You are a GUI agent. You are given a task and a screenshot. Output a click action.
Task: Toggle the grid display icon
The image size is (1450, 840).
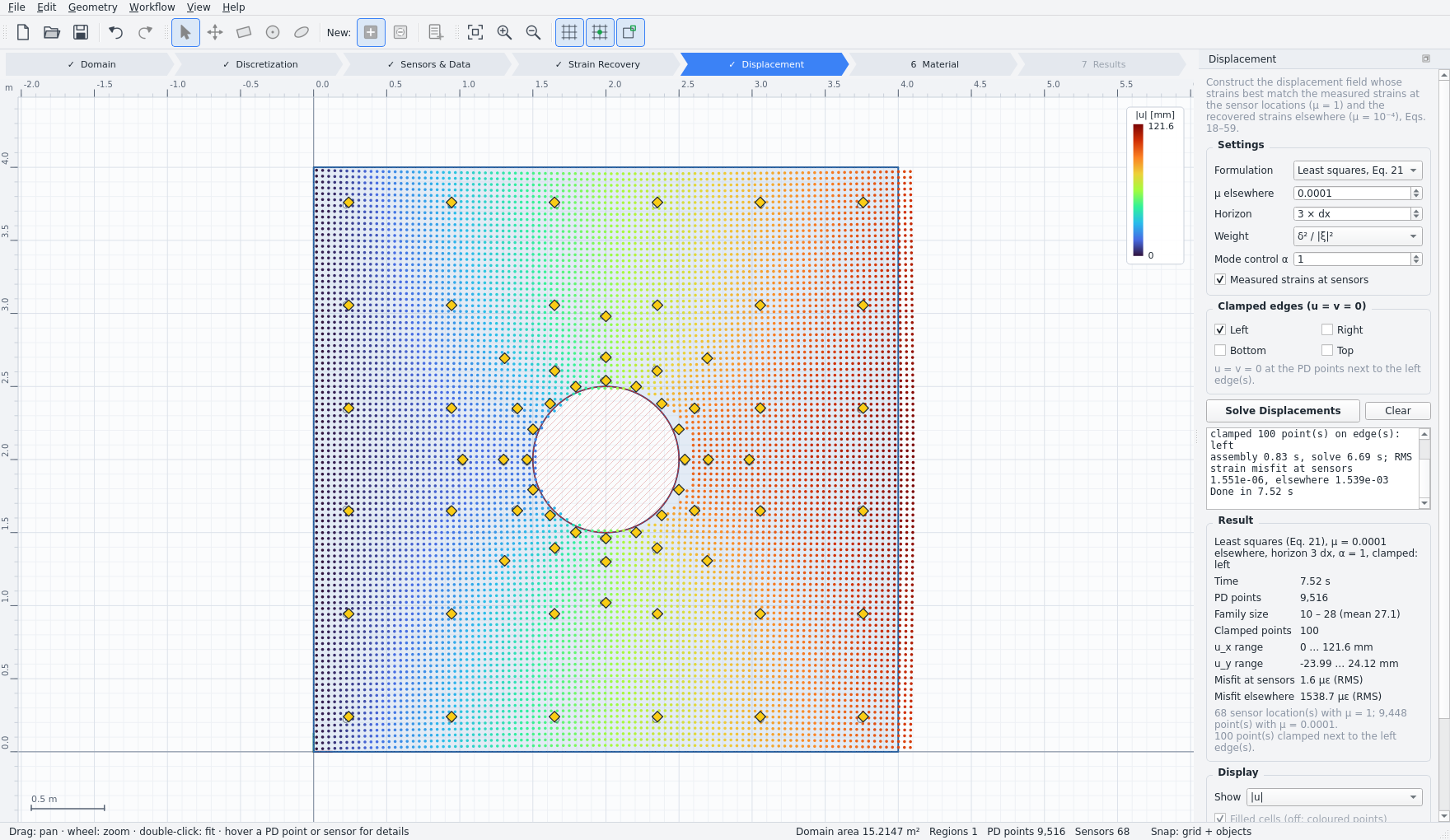(x=569, y=32)
